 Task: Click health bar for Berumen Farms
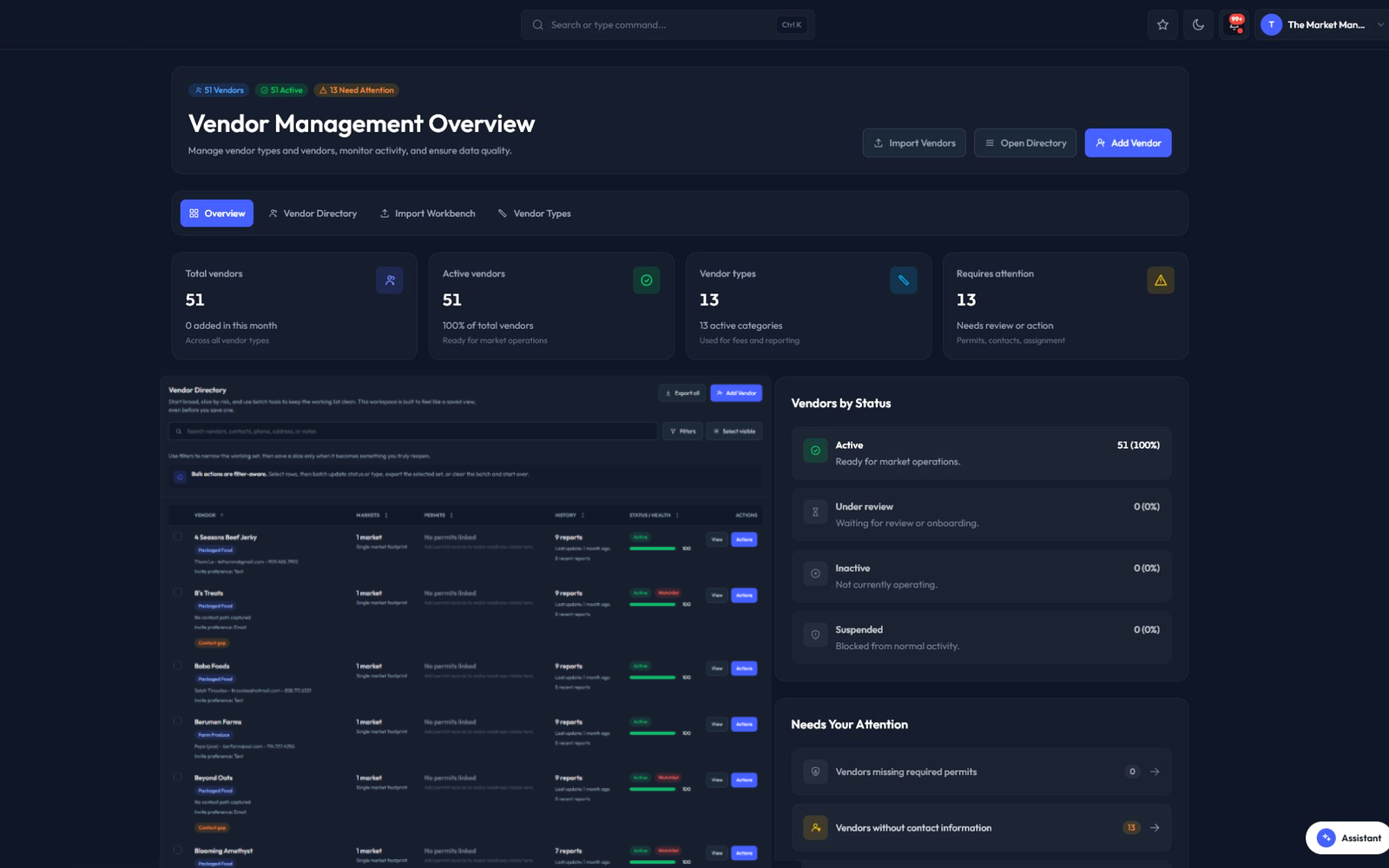[x=652, y=733]
